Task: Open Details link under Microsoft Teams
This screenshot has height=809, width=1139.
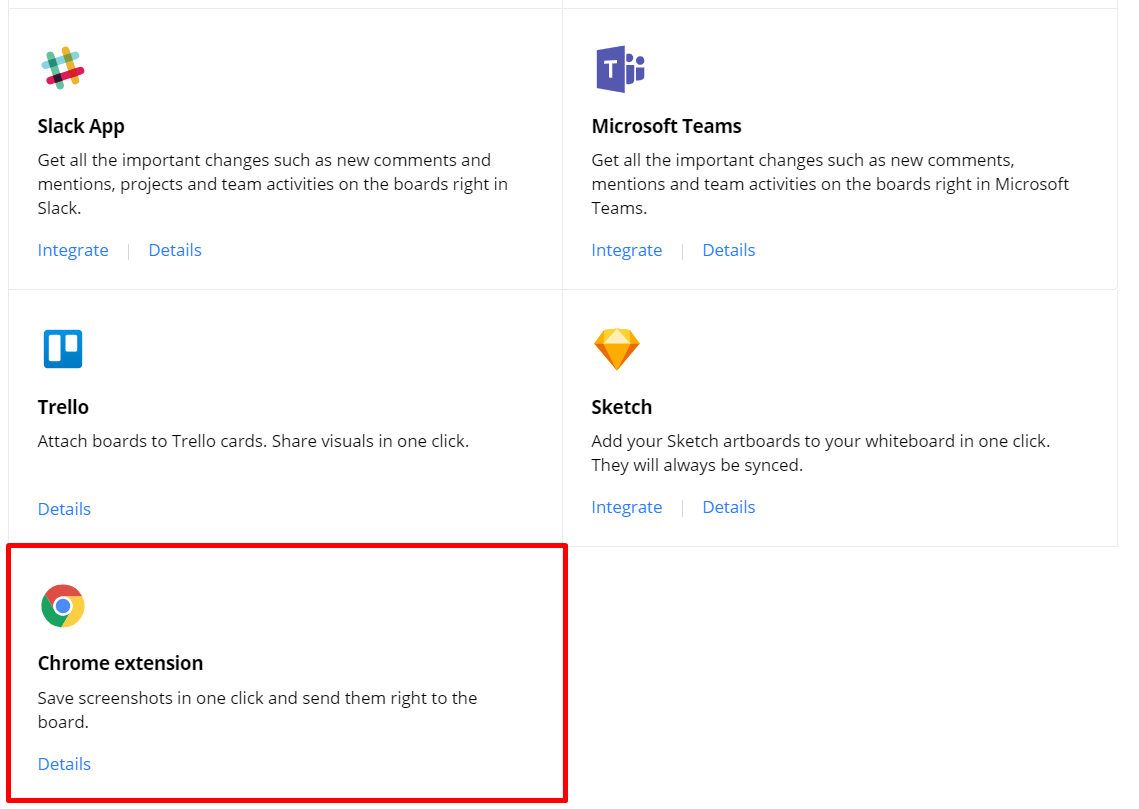Action: coord(728,249)
